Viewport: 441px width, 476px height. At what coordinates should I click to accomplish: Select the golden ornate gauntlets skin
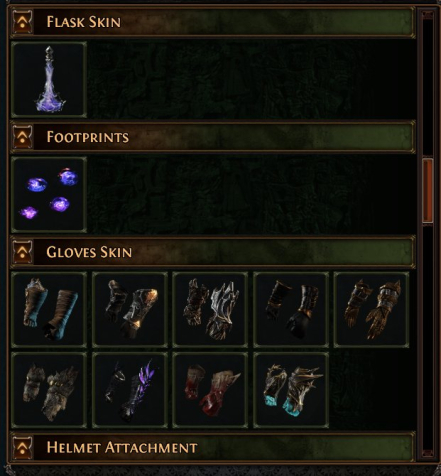[x=372, y=310]
